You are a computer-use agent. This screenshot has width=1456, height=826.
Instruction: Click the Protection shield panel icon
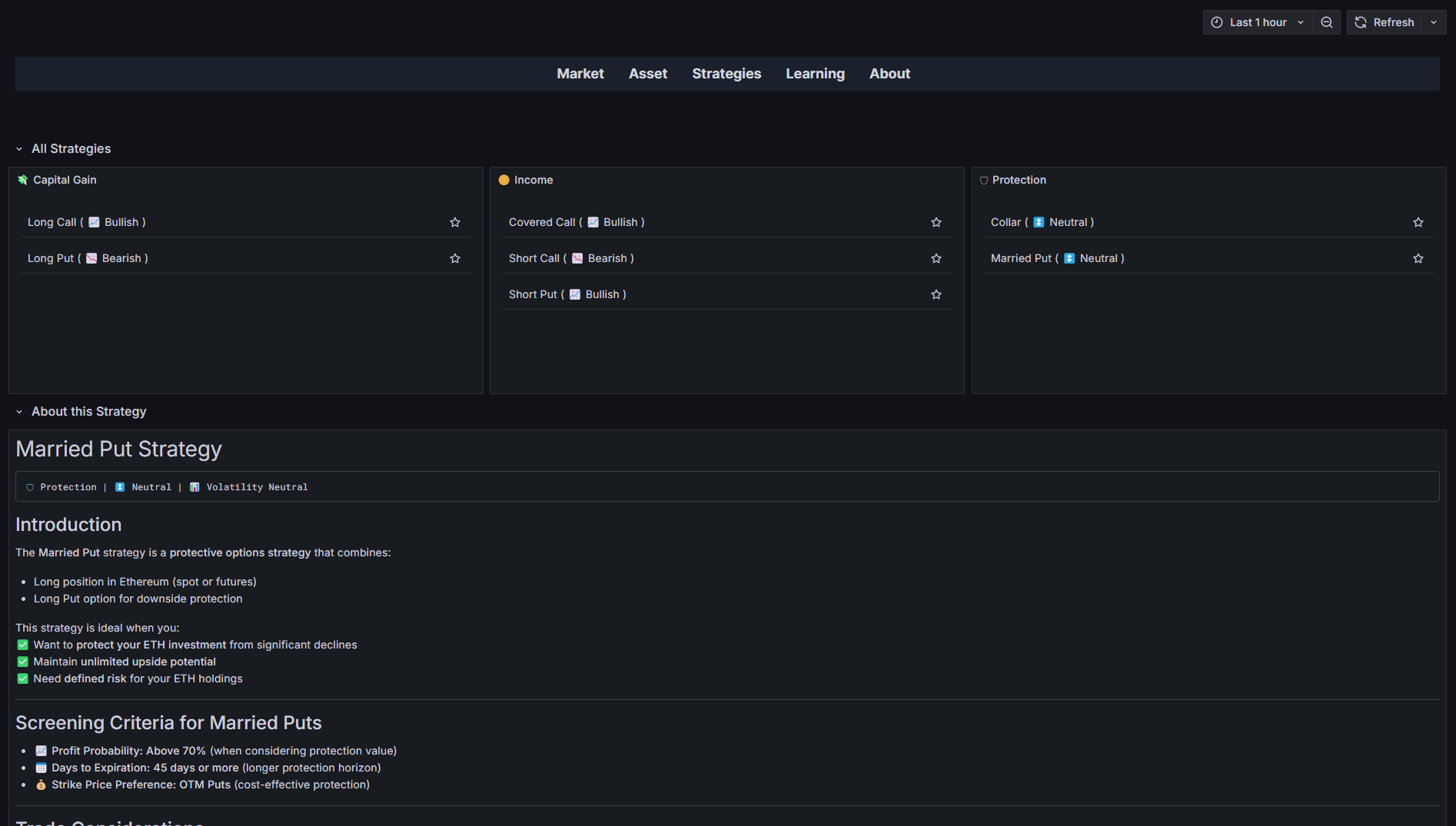[984, 181]
